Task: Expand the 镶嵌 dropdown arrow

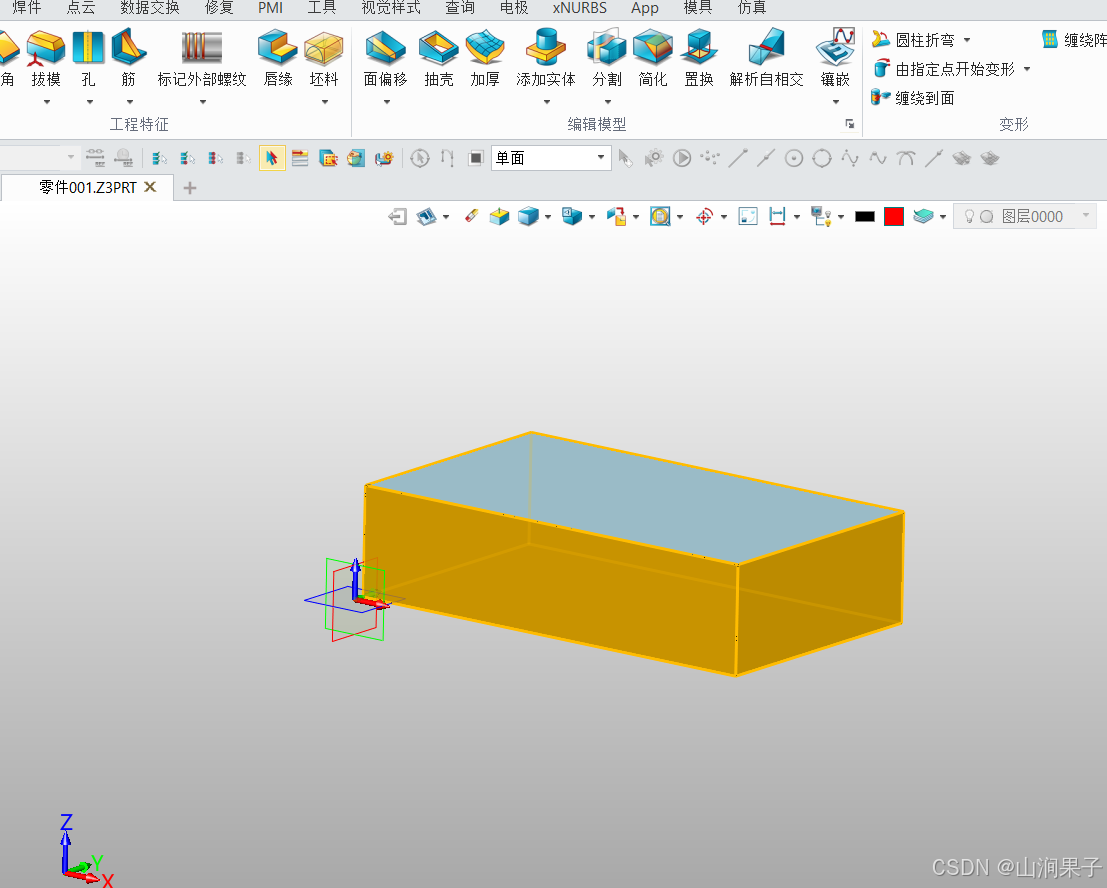Action: tap(836, 102)
